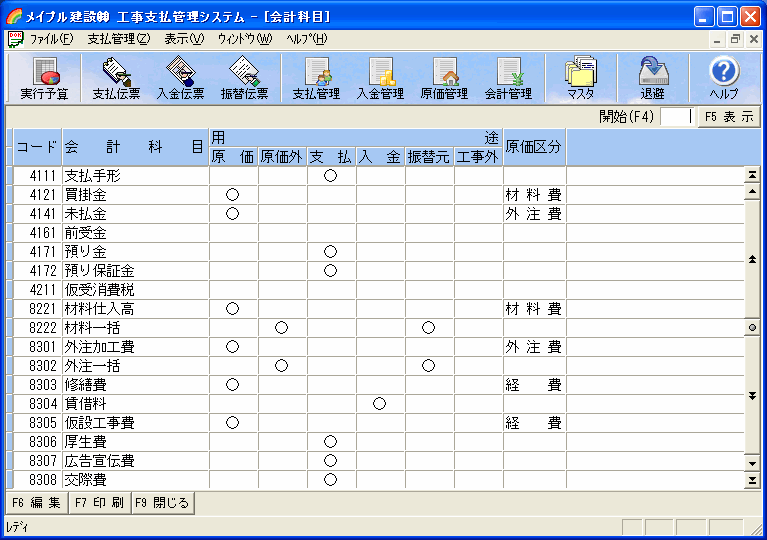Open 入金伝票 from the toolbar
This screenshot has width=767, height=540.
180,78
